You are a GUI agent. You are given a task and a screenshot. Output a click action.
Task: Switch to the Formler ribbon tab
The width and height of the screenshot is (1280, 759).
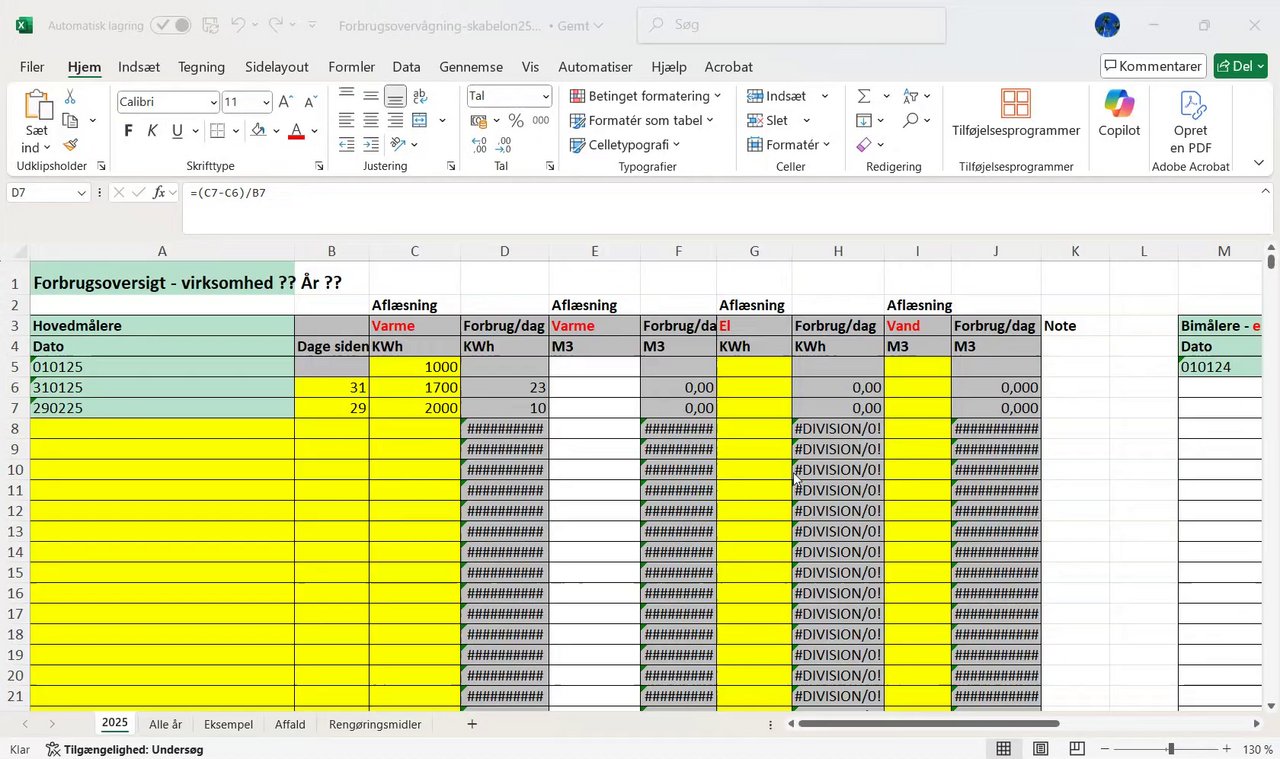point(352,67)
